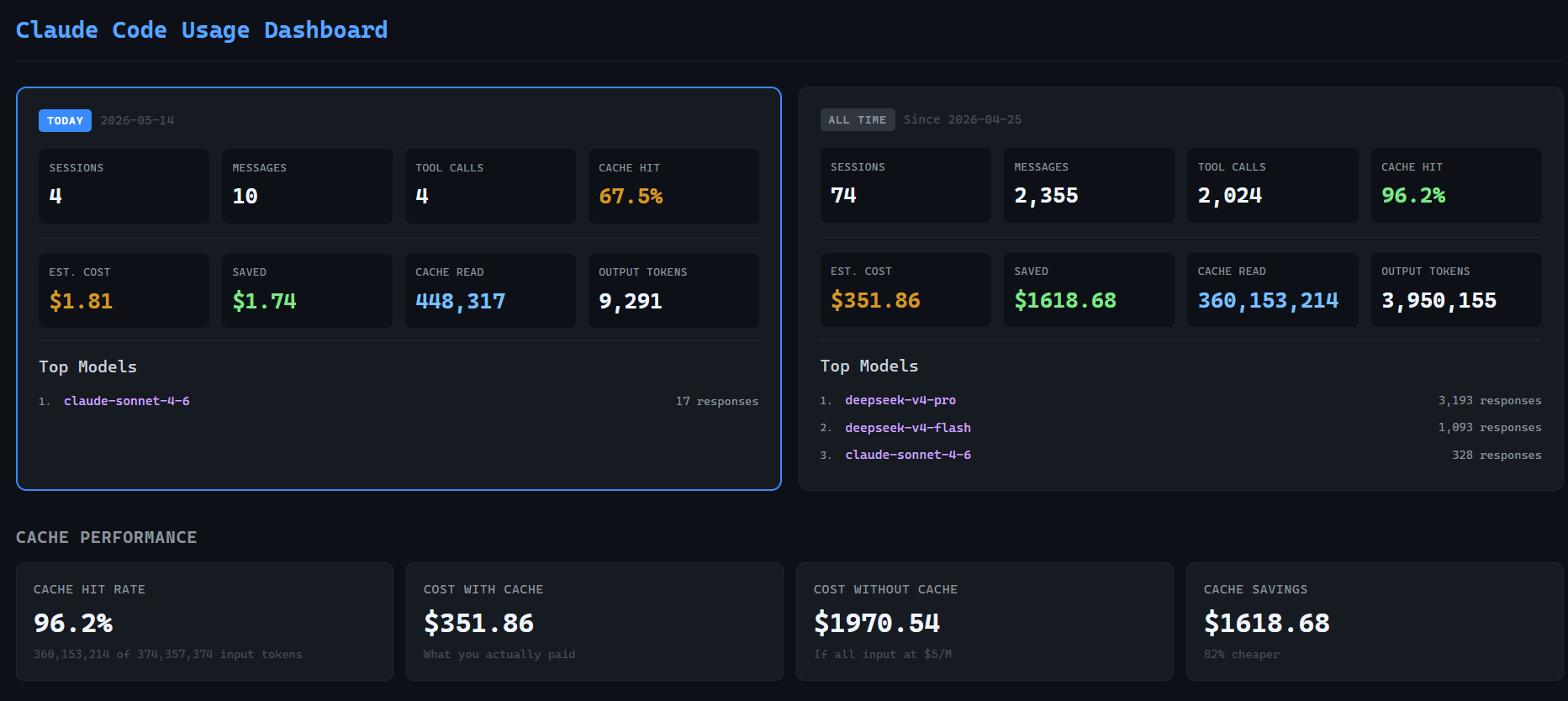The width and height of the screenshot is (1568, 701).
Task: Click the "2,024" all-time tool calls value
Action: tap(1230, 196)
